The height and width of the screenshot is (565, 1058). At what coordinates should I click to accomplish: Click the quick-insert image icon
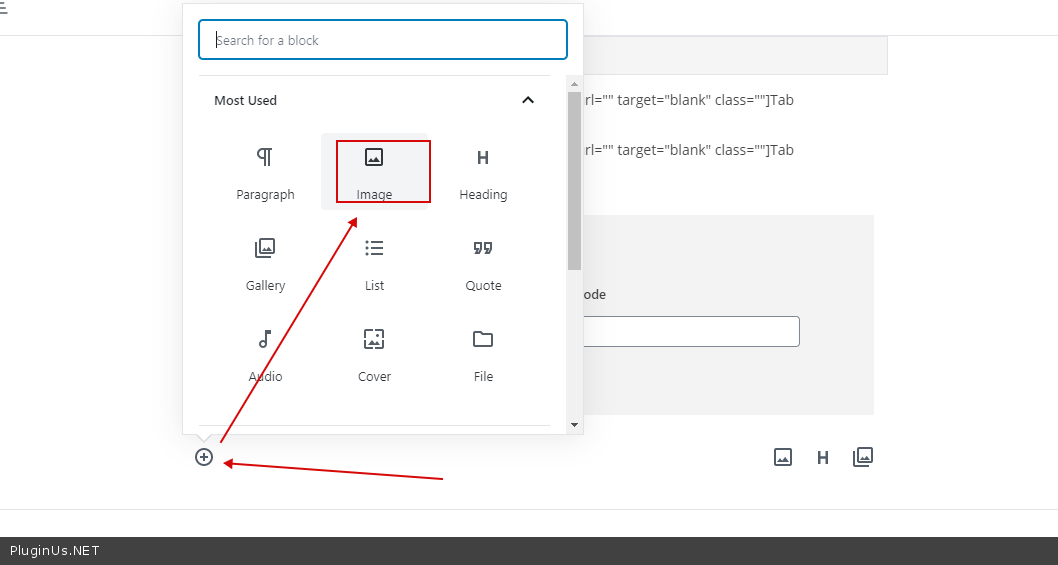pyautogui.click(x=783, y=457)
